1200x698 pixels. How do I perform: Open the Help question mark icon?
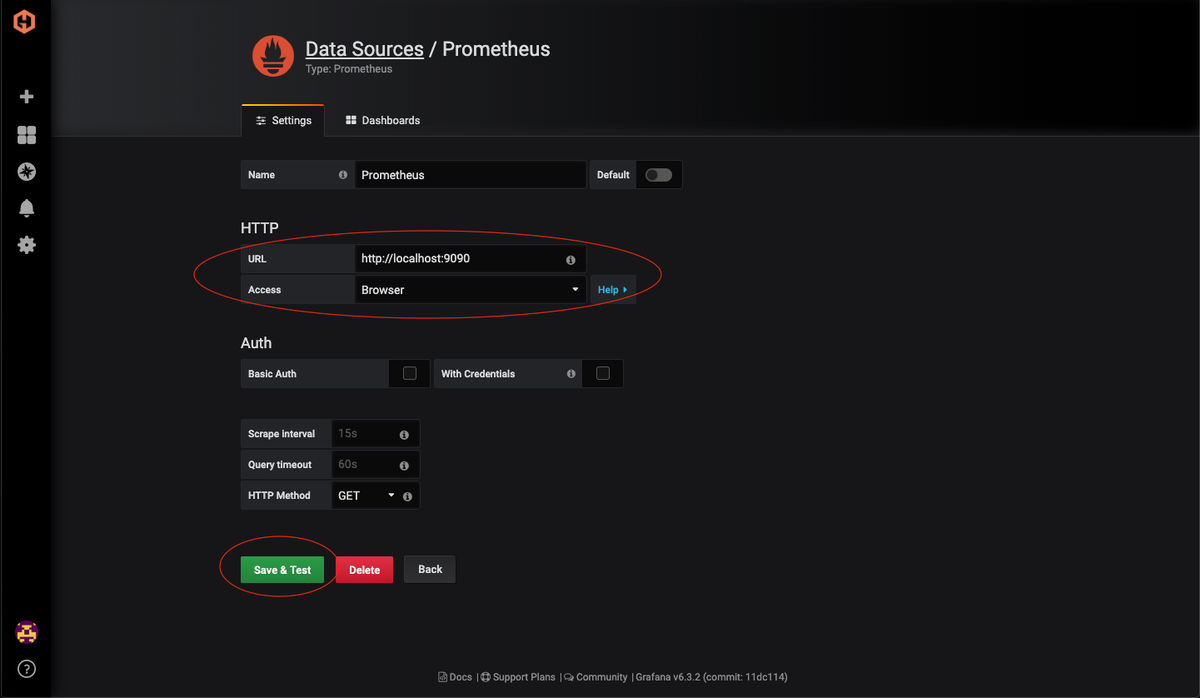pyautogui.click(x=27, y=668)
